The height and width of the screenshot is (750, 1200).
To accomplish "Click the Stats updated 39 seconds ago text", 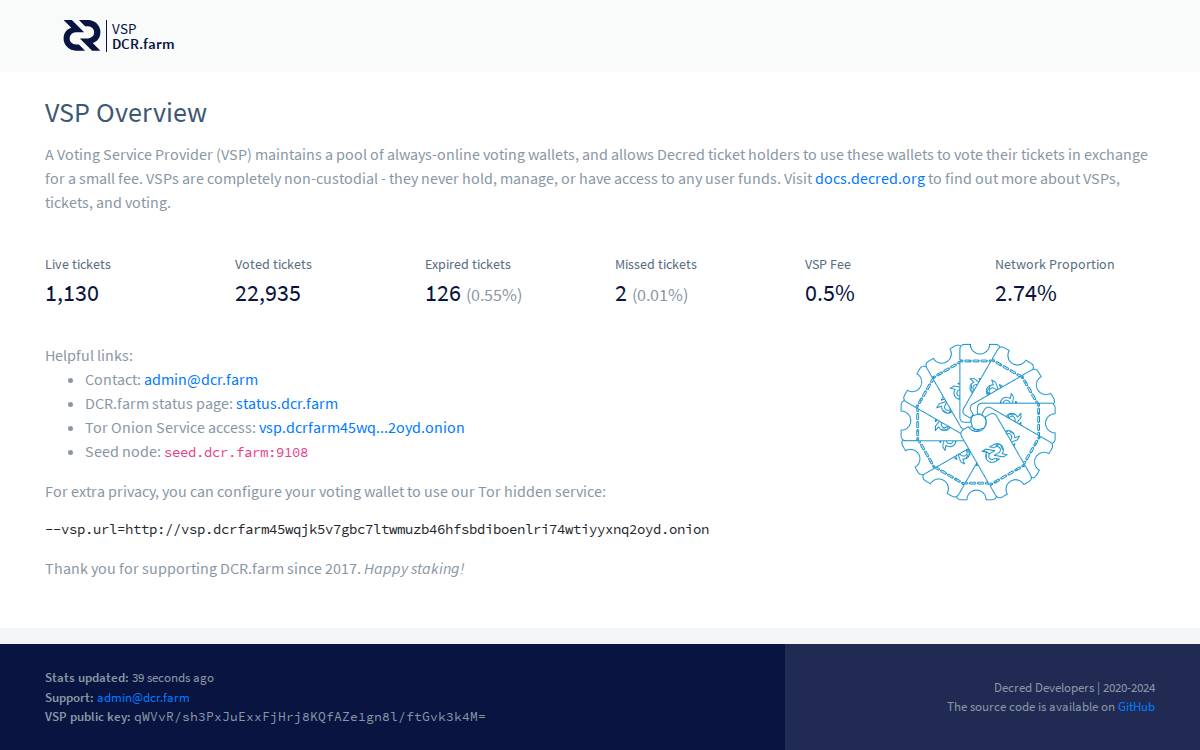I will (129, 677).
